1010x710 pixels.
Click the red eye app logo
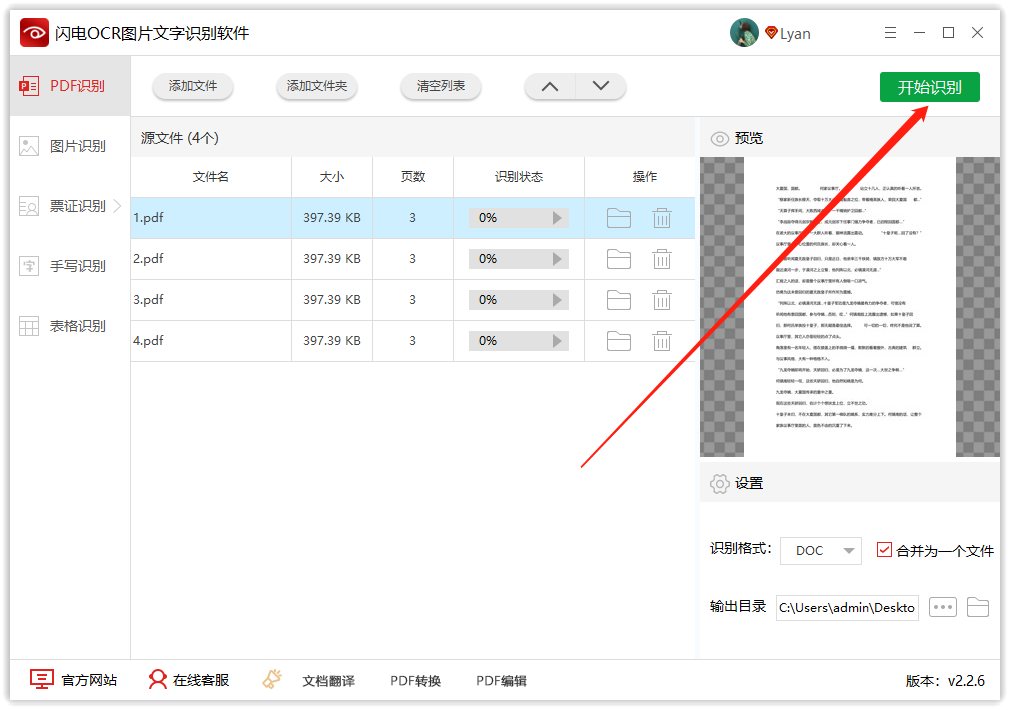(34, 33)
